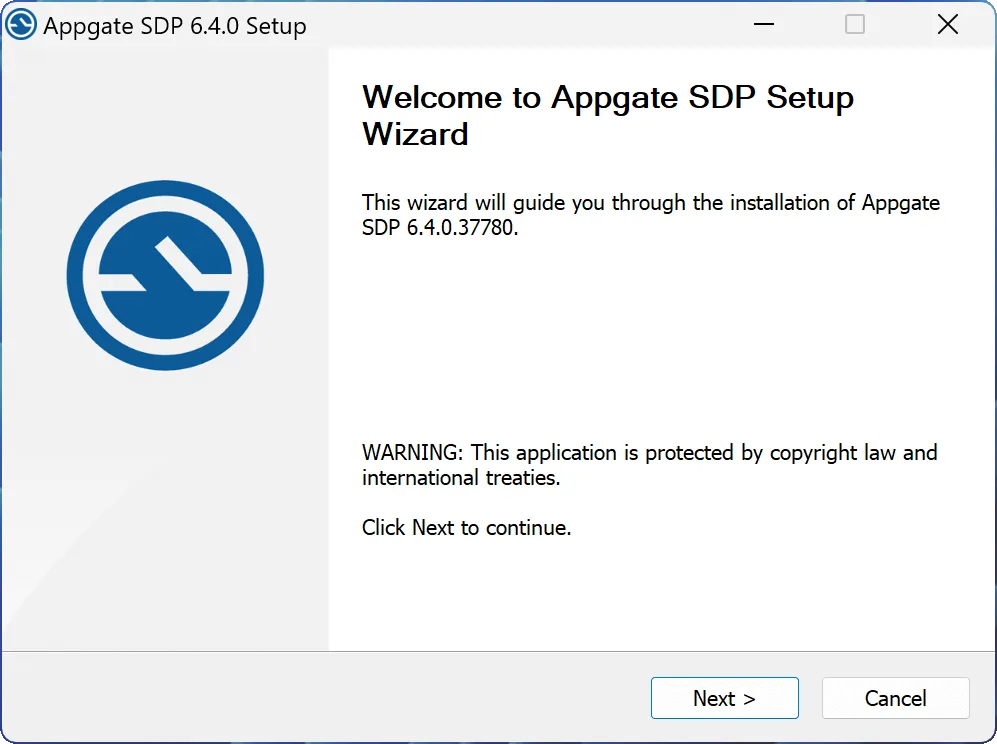
Task: Click the Next > button
Action: pos(724,698)
